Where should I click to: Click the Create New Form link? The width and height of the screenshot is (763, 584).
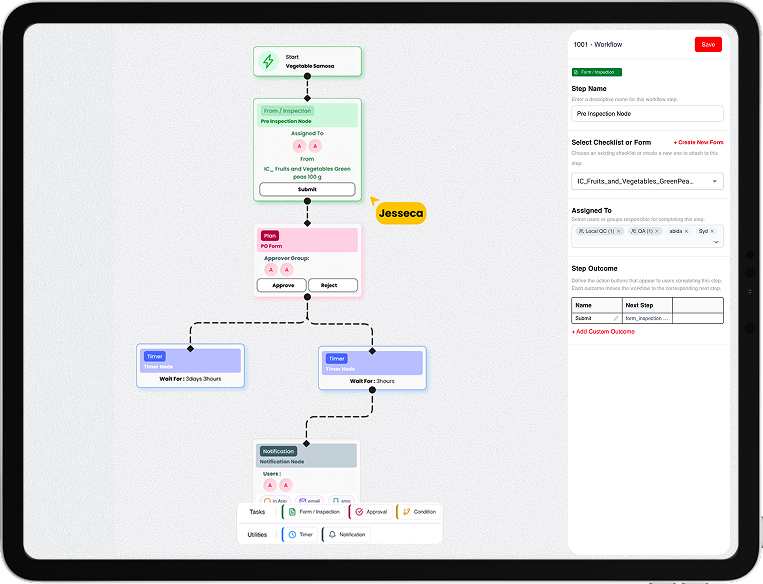698,142
